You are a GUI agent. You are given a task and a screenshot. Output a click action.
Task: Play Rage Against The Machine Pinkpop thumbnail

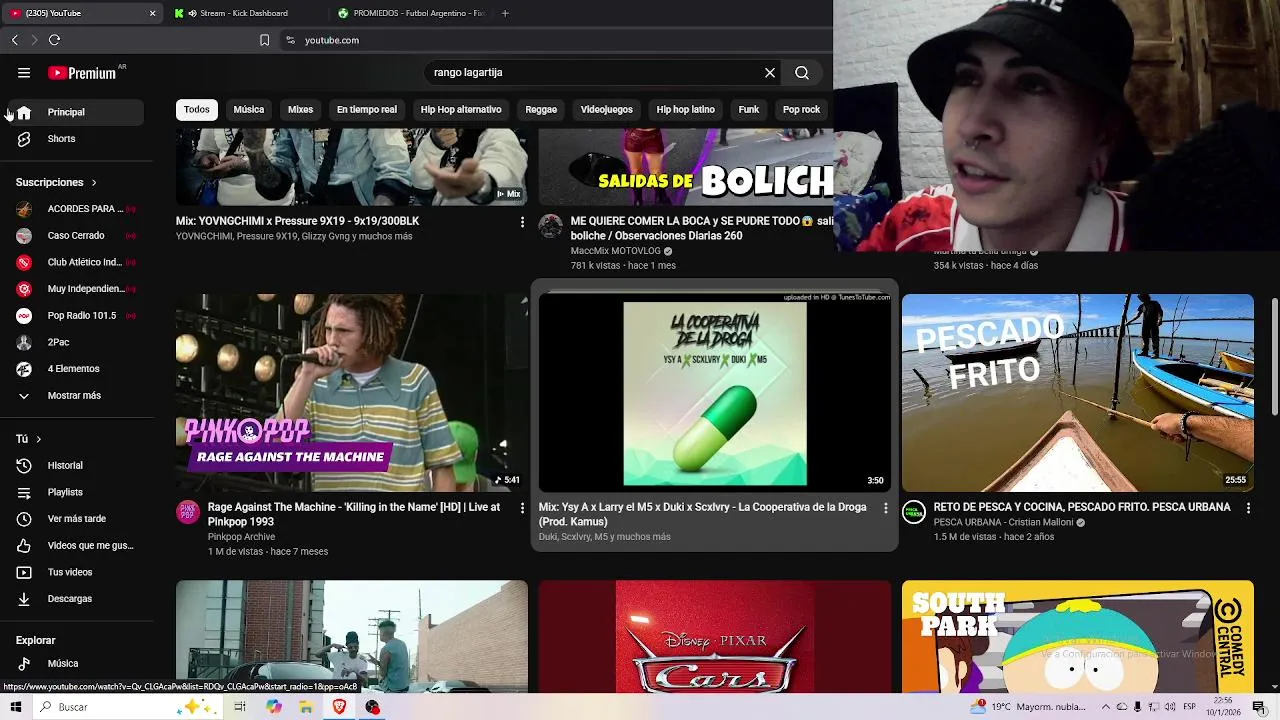(352, 392)
